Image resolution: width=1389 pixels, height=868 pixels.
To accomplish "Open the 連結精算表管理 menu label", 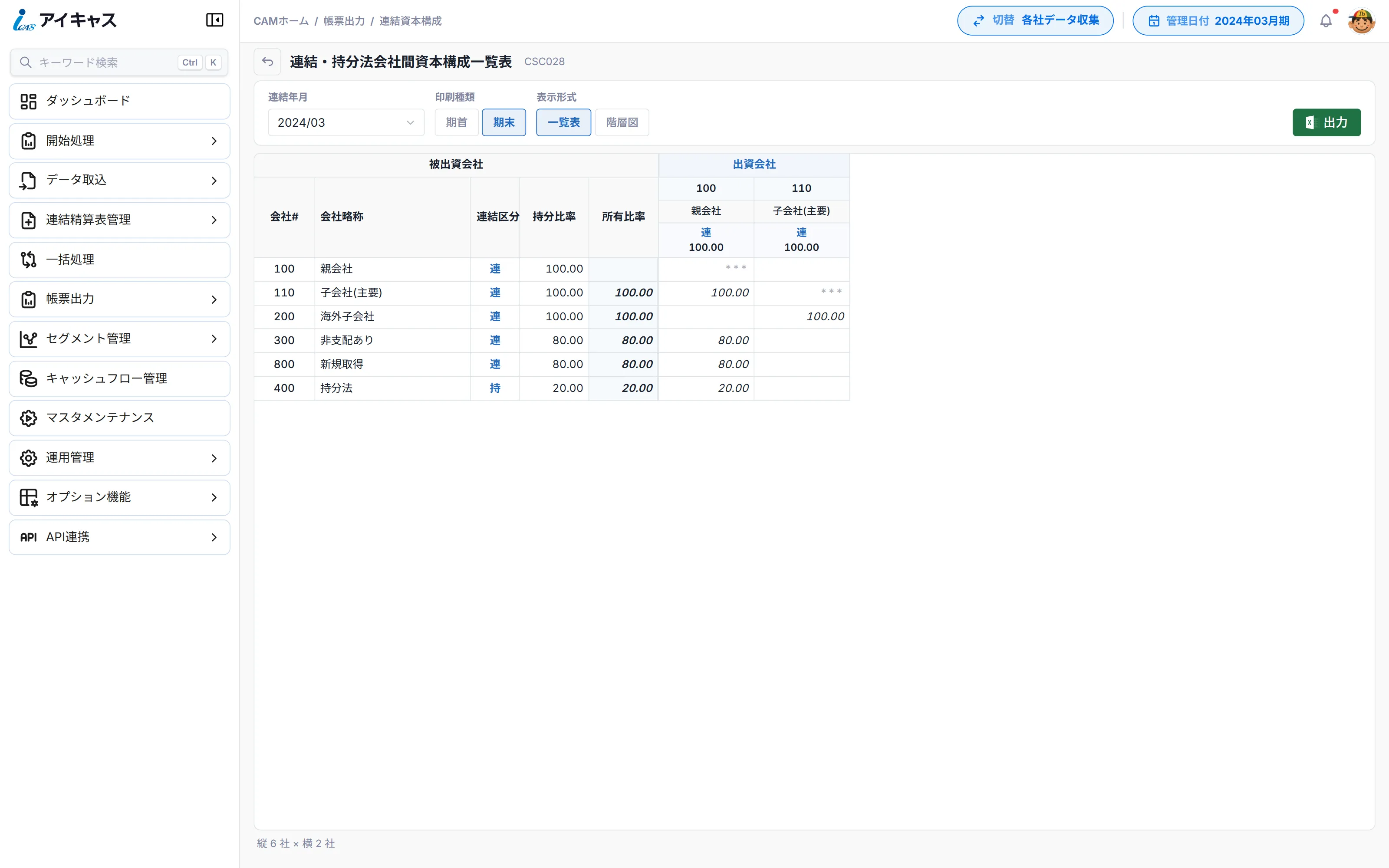I will pyautogui.click(x=89, y=220).
